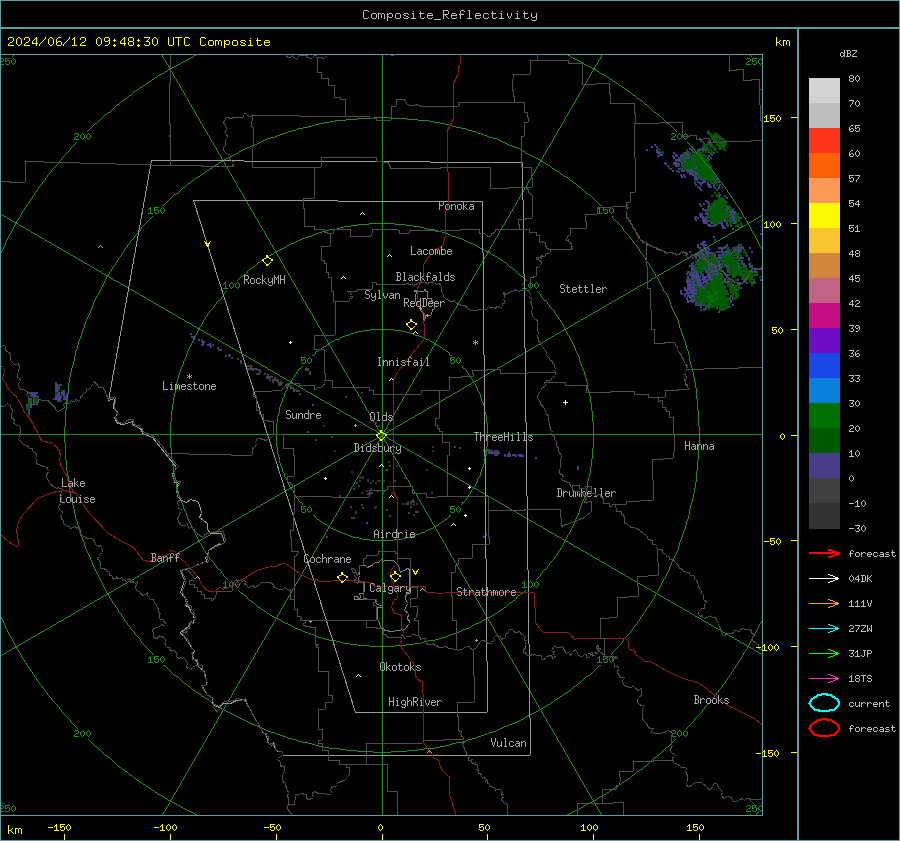The height and width of the screenshot is (841, 900).
Task: Click the large green echo cluster east of Stettler
Action: click(x=720, y=276)
